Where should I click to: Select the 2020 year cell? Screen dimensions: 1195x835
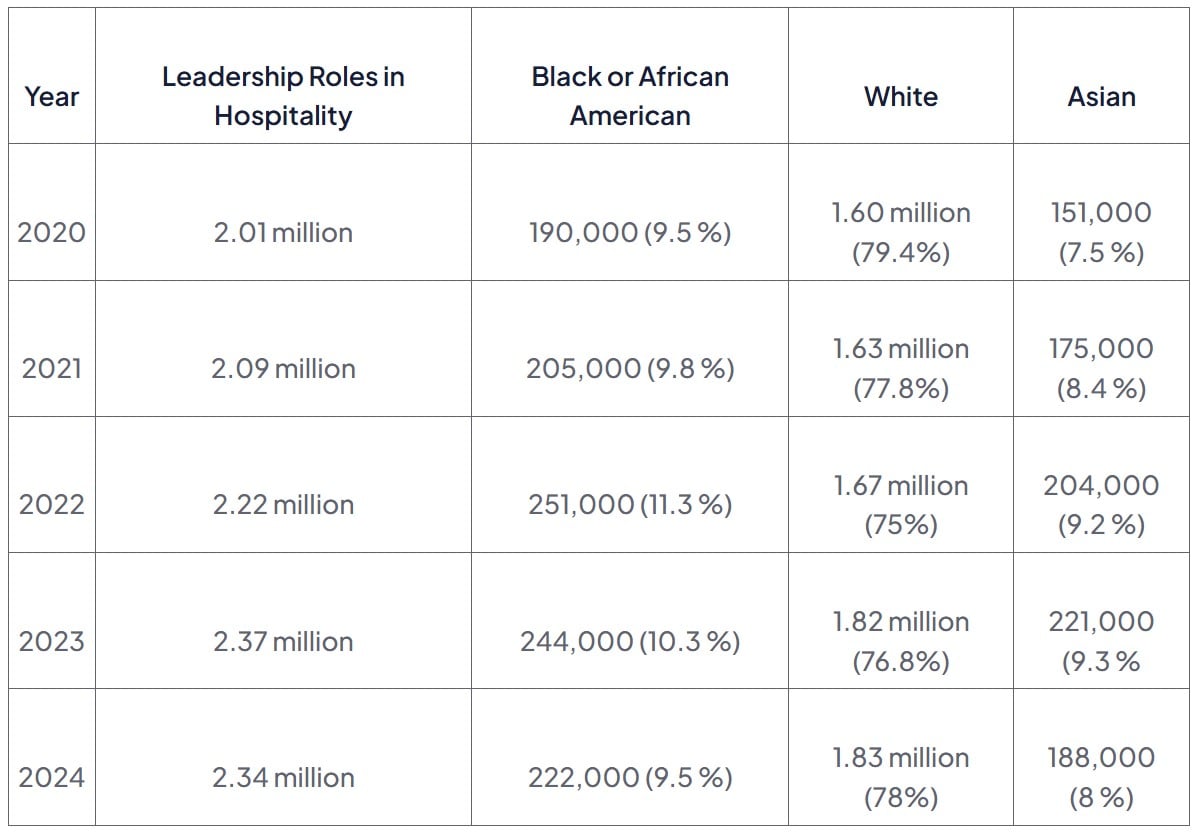(x=52, y=232)
